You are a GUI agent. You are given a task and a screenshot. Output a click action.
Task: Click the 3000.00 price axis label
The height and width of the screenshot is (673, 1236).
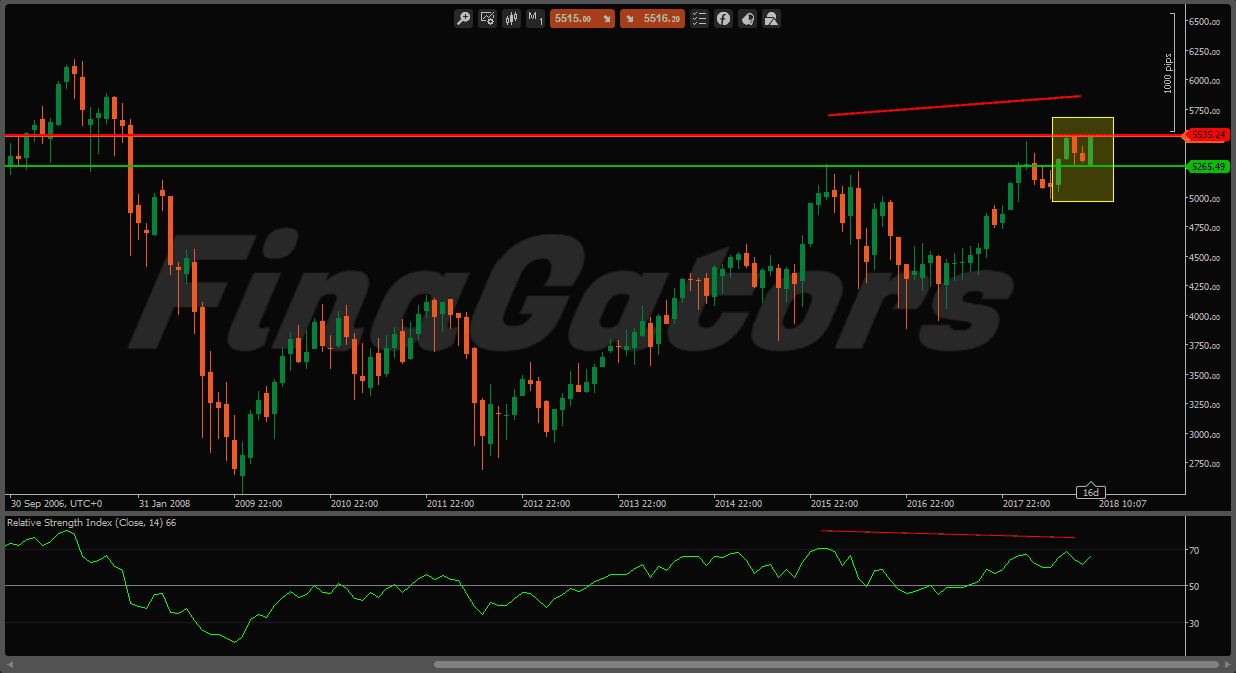(1205, 435)
